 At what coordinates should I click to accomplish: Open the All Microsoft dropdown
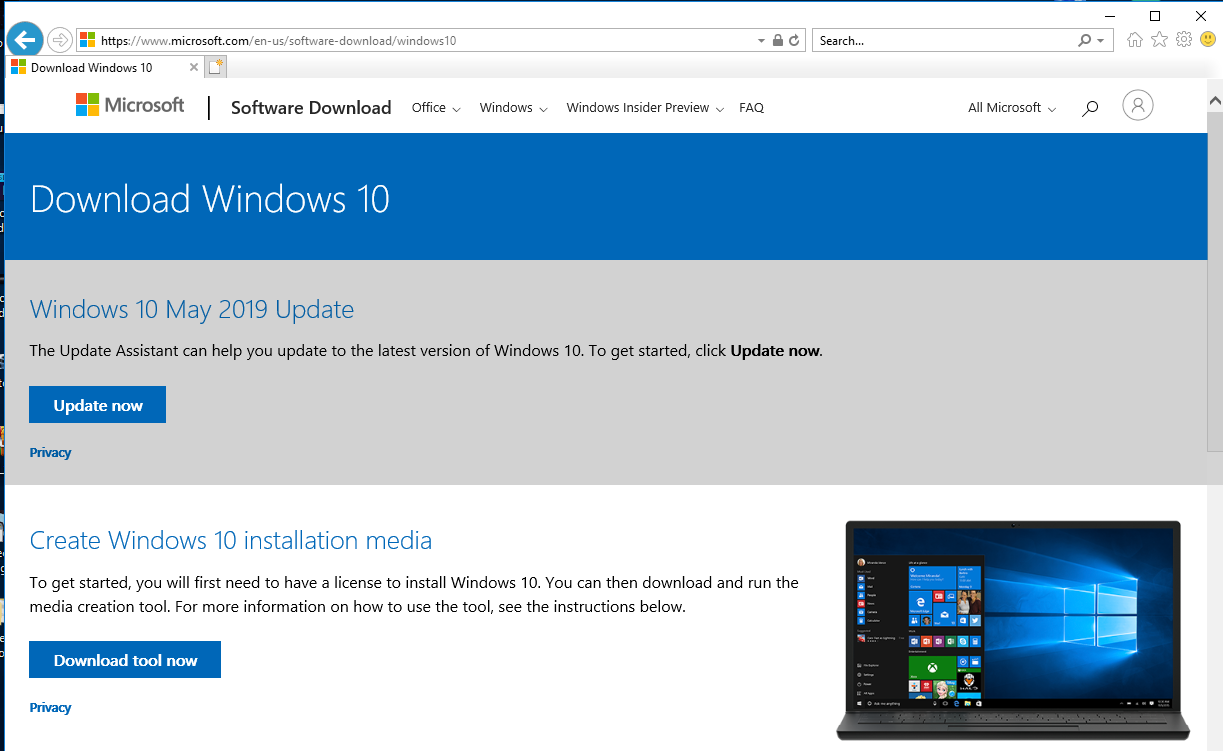(1011, 108)
